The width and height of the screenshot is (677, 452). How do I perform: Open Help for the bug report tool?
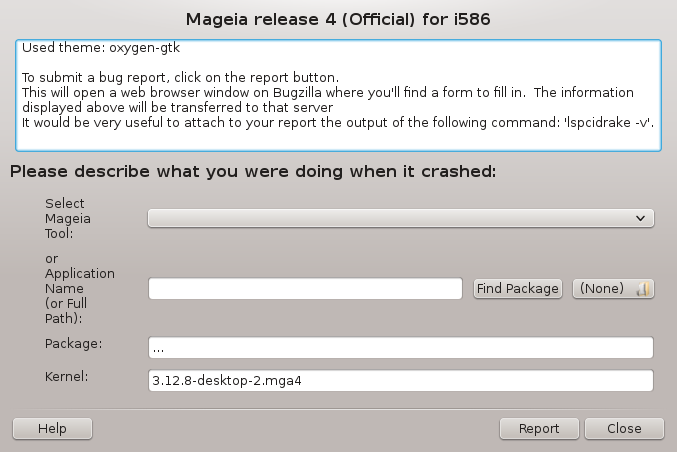coord(52,428)
